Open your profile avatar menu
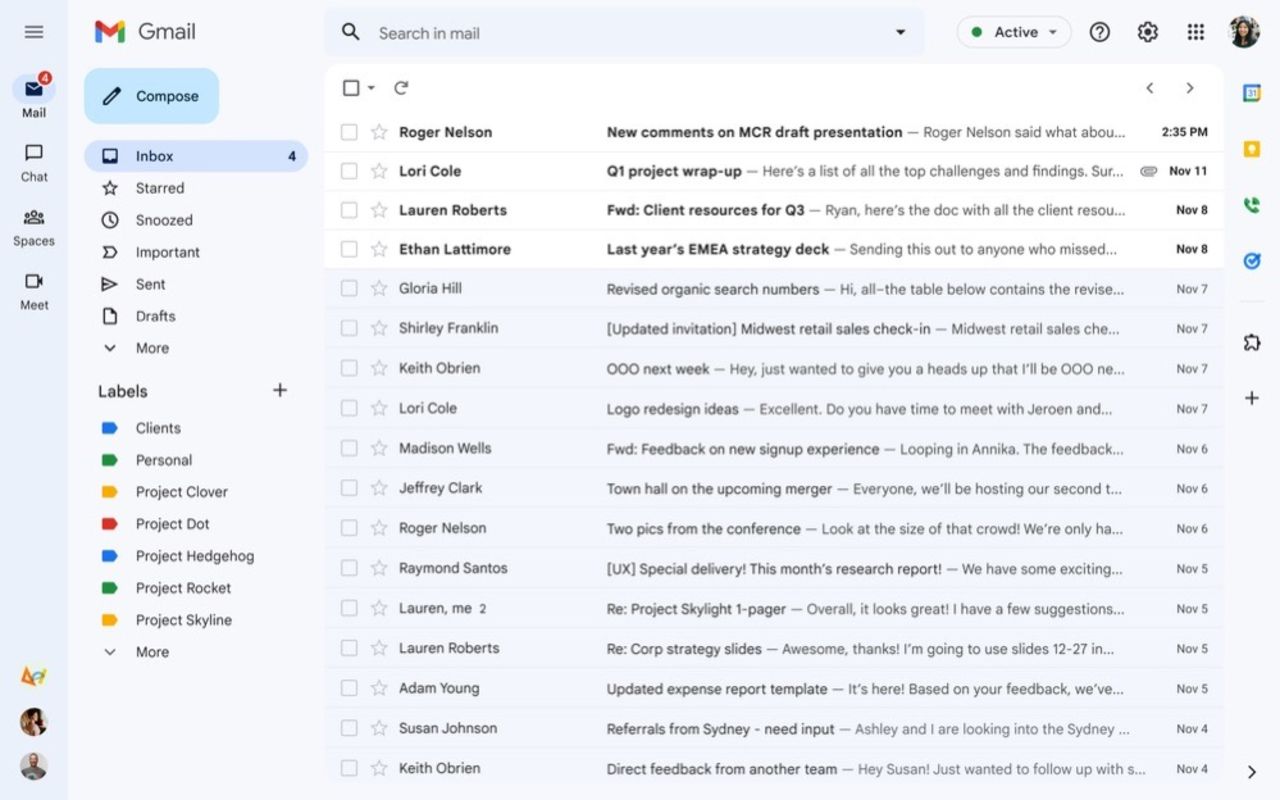The image size is (1280, 800). pos(1244,31)
